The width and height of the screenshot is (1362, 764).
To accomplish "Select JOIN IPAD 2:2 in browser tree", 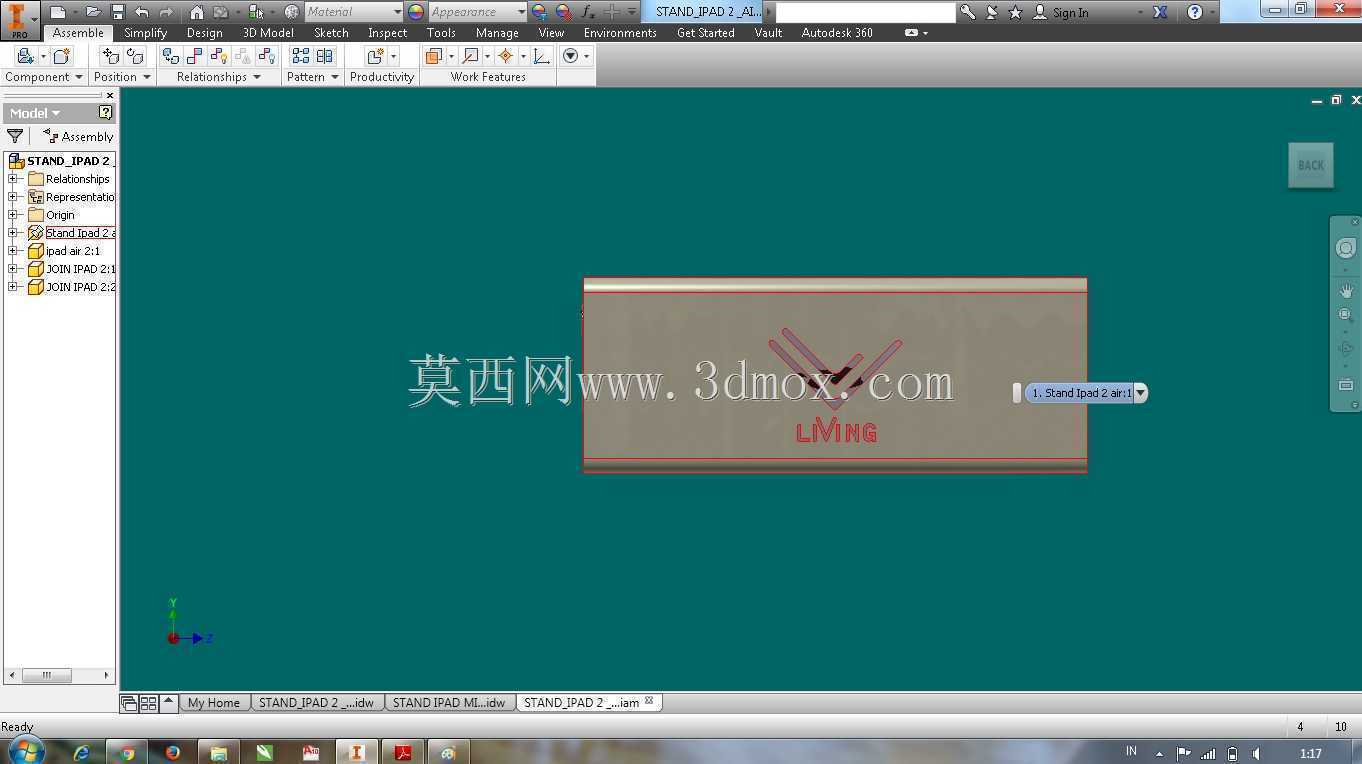I will tap(80, 287).
